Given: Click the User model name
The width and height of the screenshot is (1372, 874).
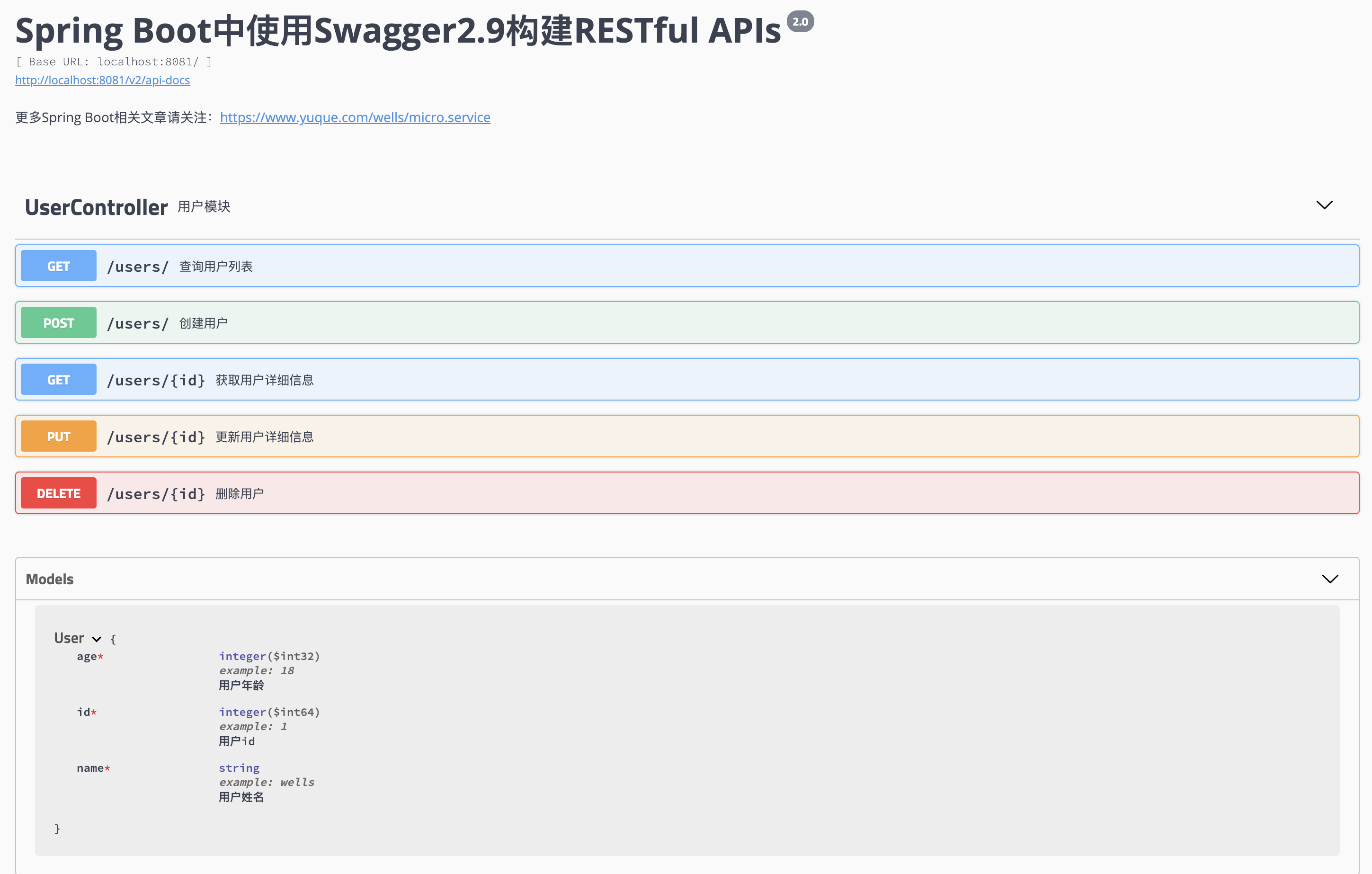Looking at the screenshot, I should (x=69, y=638).
